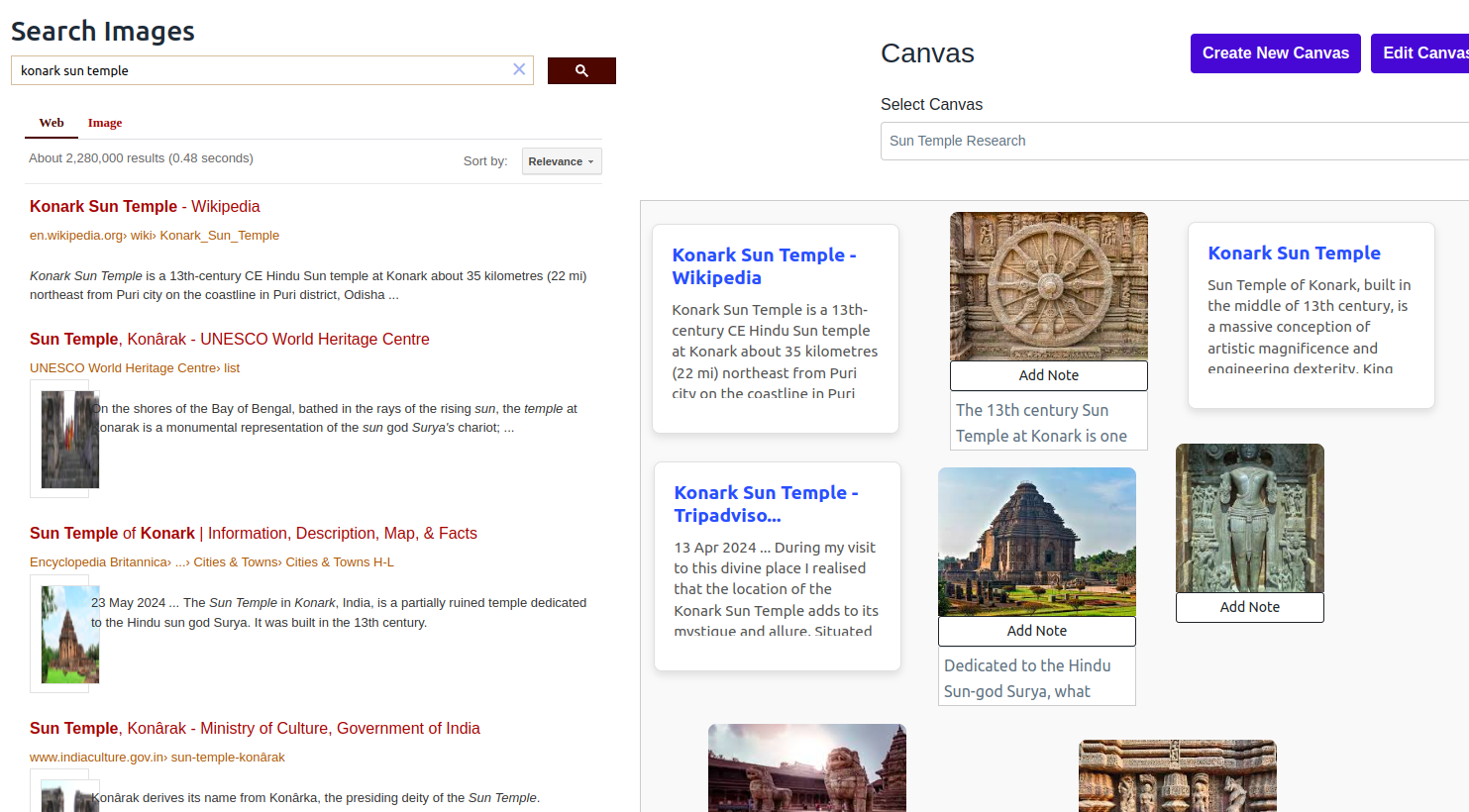
Task: Open the Britannica Sun Temple of Konark result
Action: [255, 533]
